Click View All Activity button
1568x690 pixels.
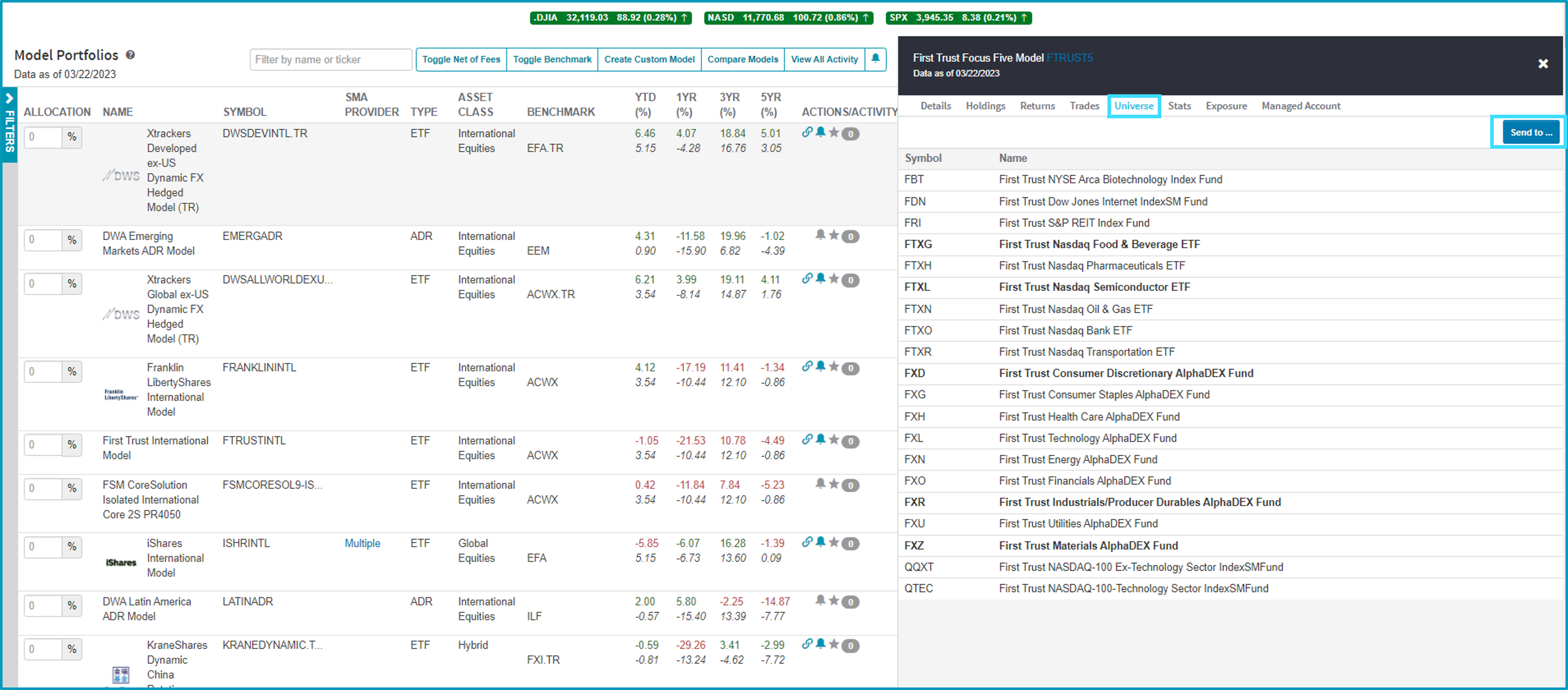824,59
